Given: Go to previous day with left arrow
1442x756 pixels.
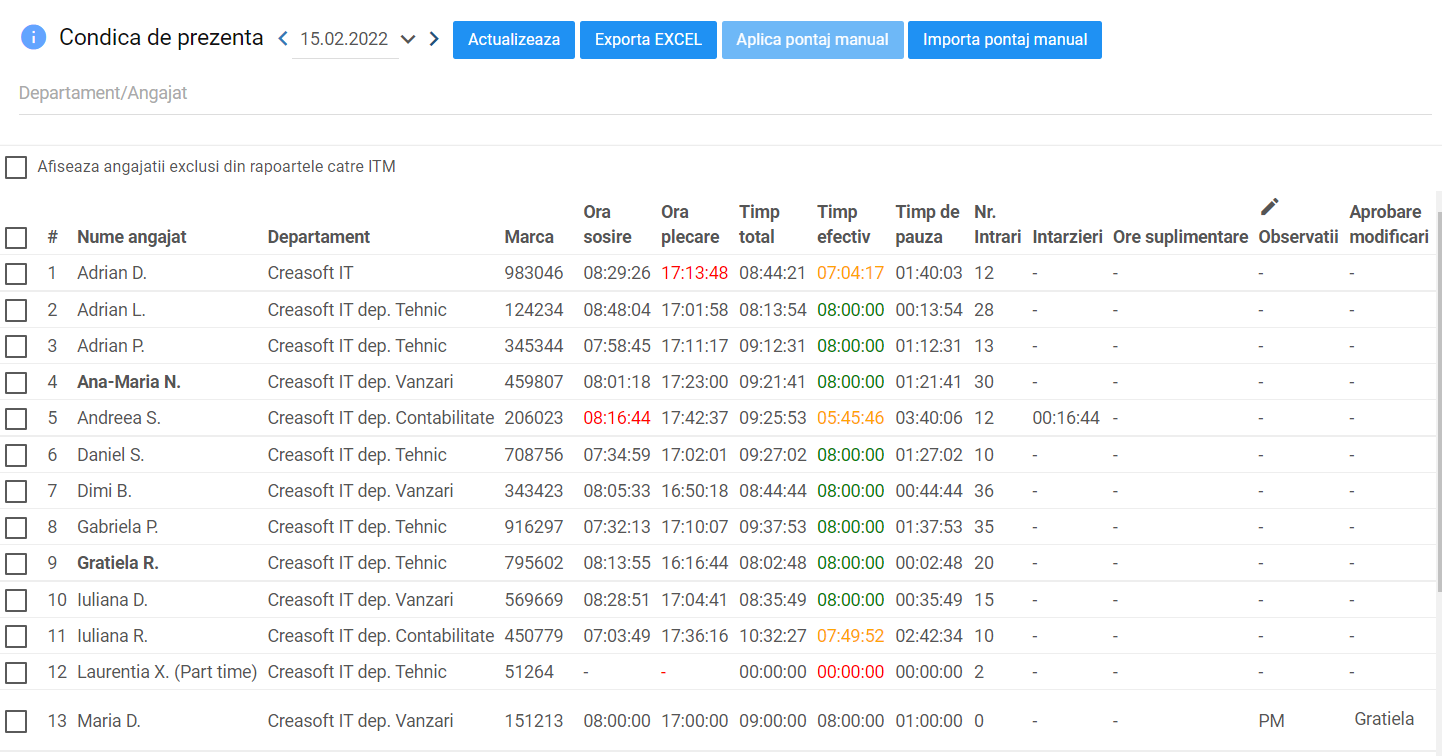Looking at the screenshot, I should (283, 39).
